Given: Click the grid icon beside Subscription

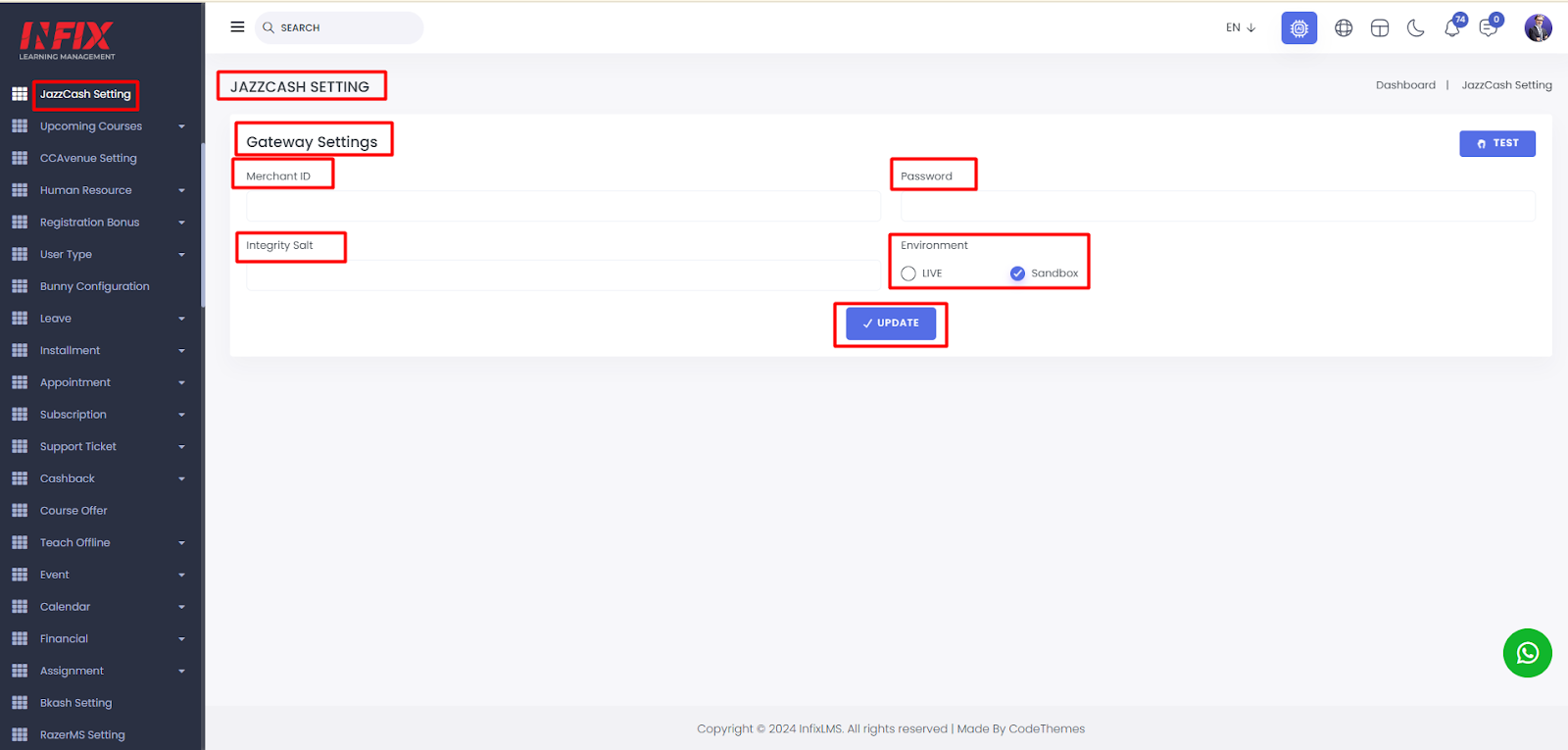Looking at the screenshot, I should [20, 415].
